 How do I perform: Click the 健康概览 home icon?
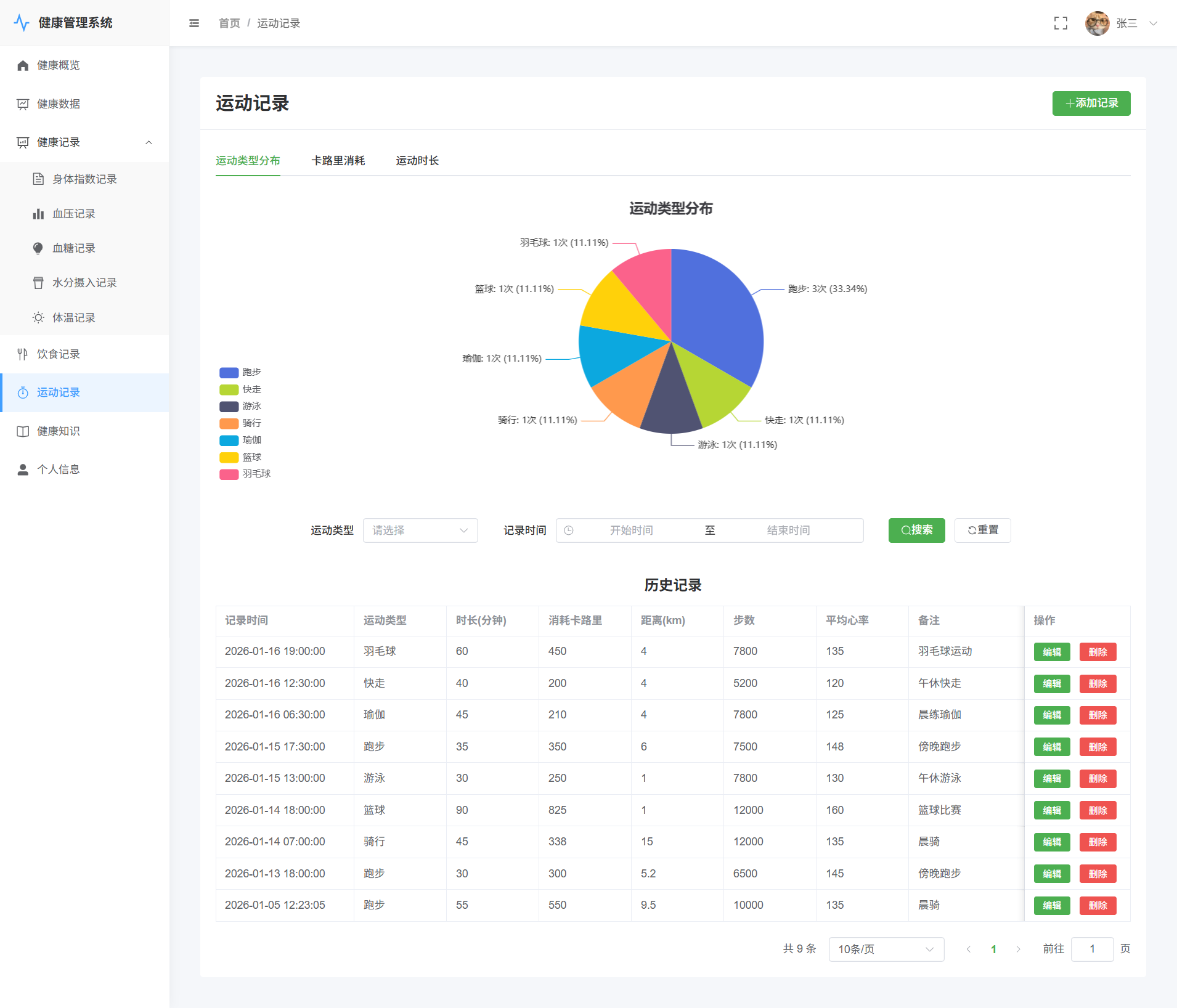pos(23,65)
